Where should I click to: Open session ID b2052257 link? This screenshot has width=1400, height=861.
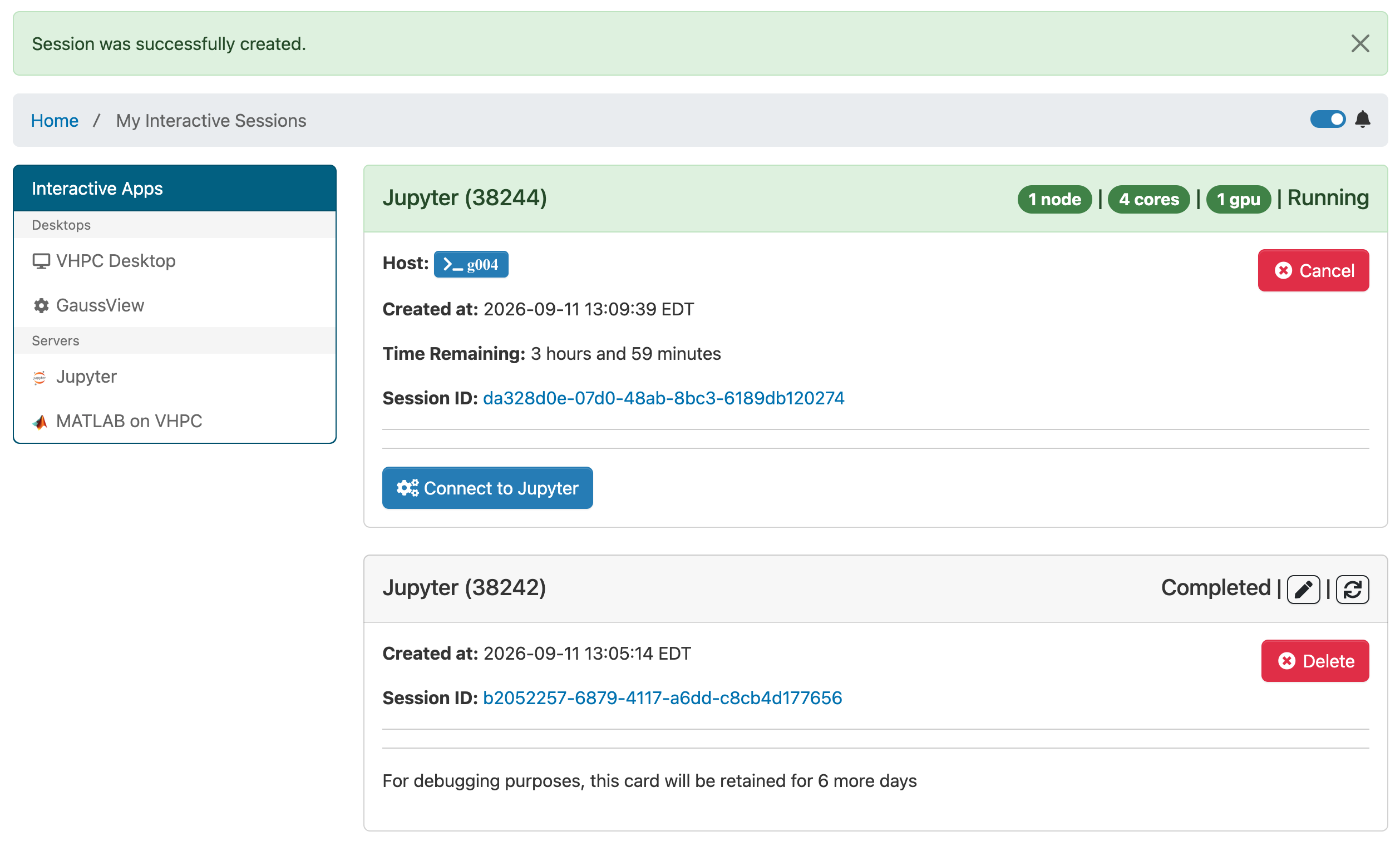pyautogui.click(x=662, y=698)
